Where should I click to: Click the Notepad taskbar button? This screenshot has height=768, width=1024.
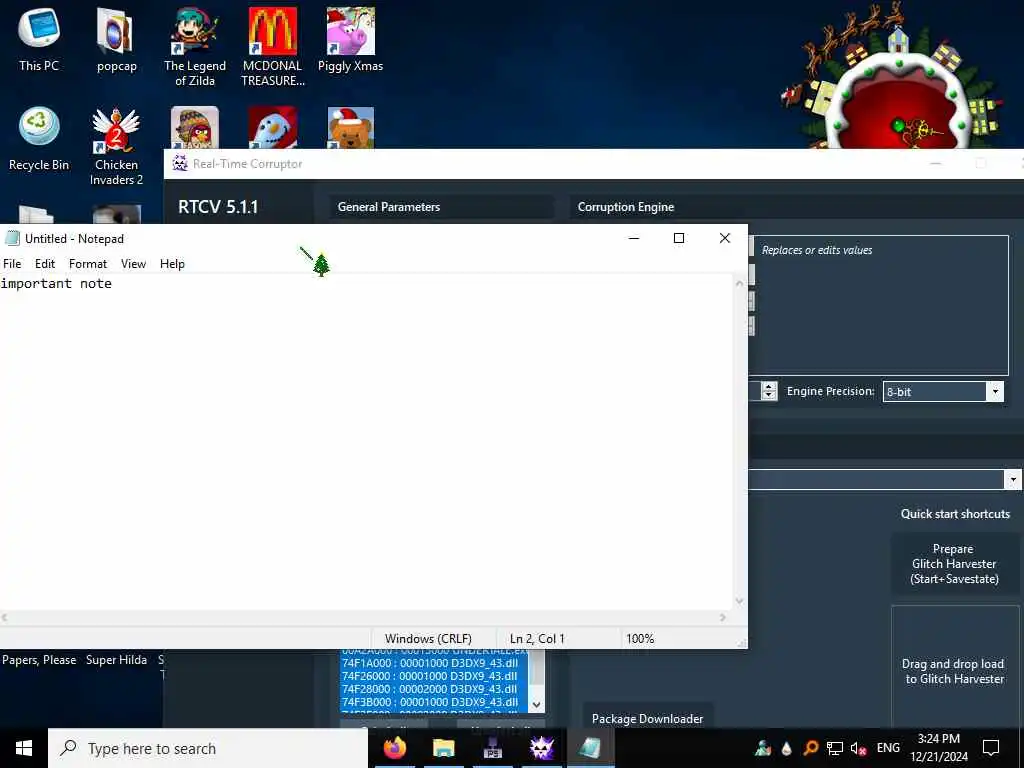pyautogui.click(x=590, y=748)
